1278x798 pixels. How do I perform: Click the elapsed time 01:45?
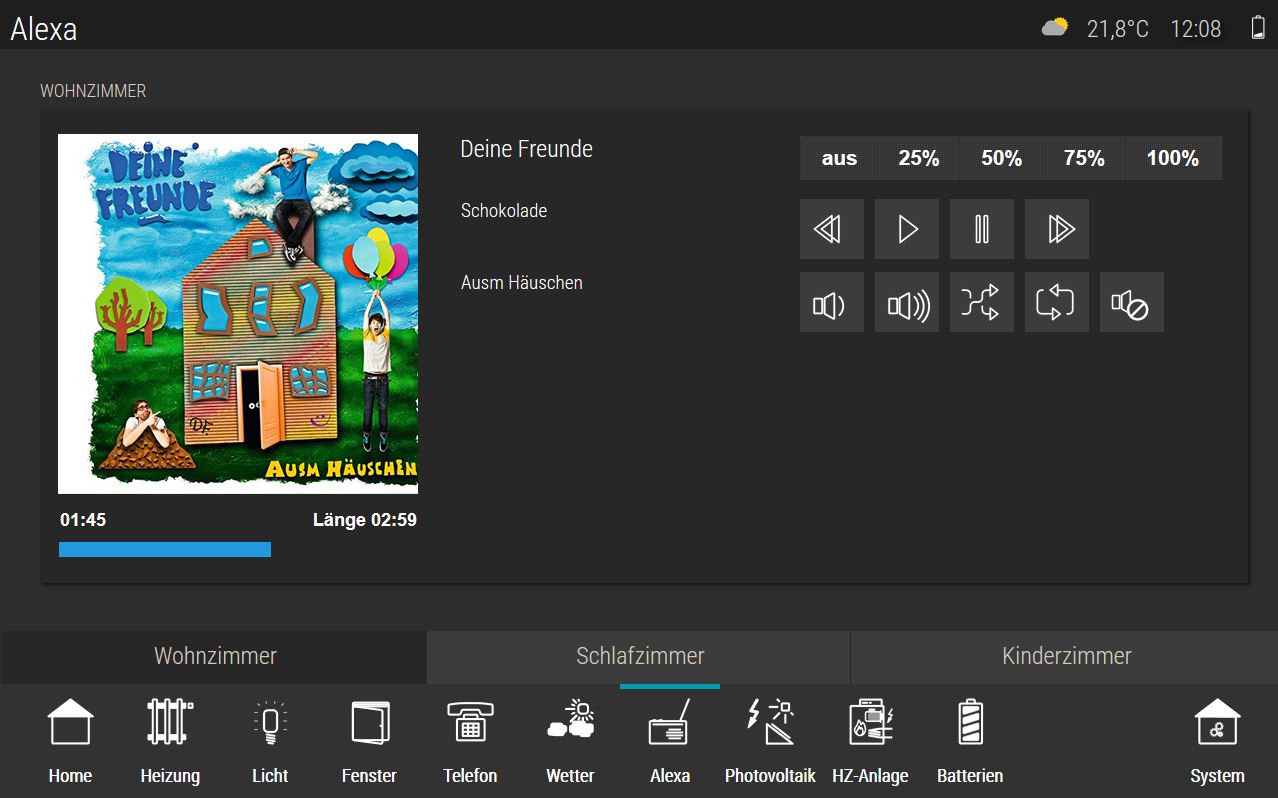pyautogui.click(x=83, y=520)
